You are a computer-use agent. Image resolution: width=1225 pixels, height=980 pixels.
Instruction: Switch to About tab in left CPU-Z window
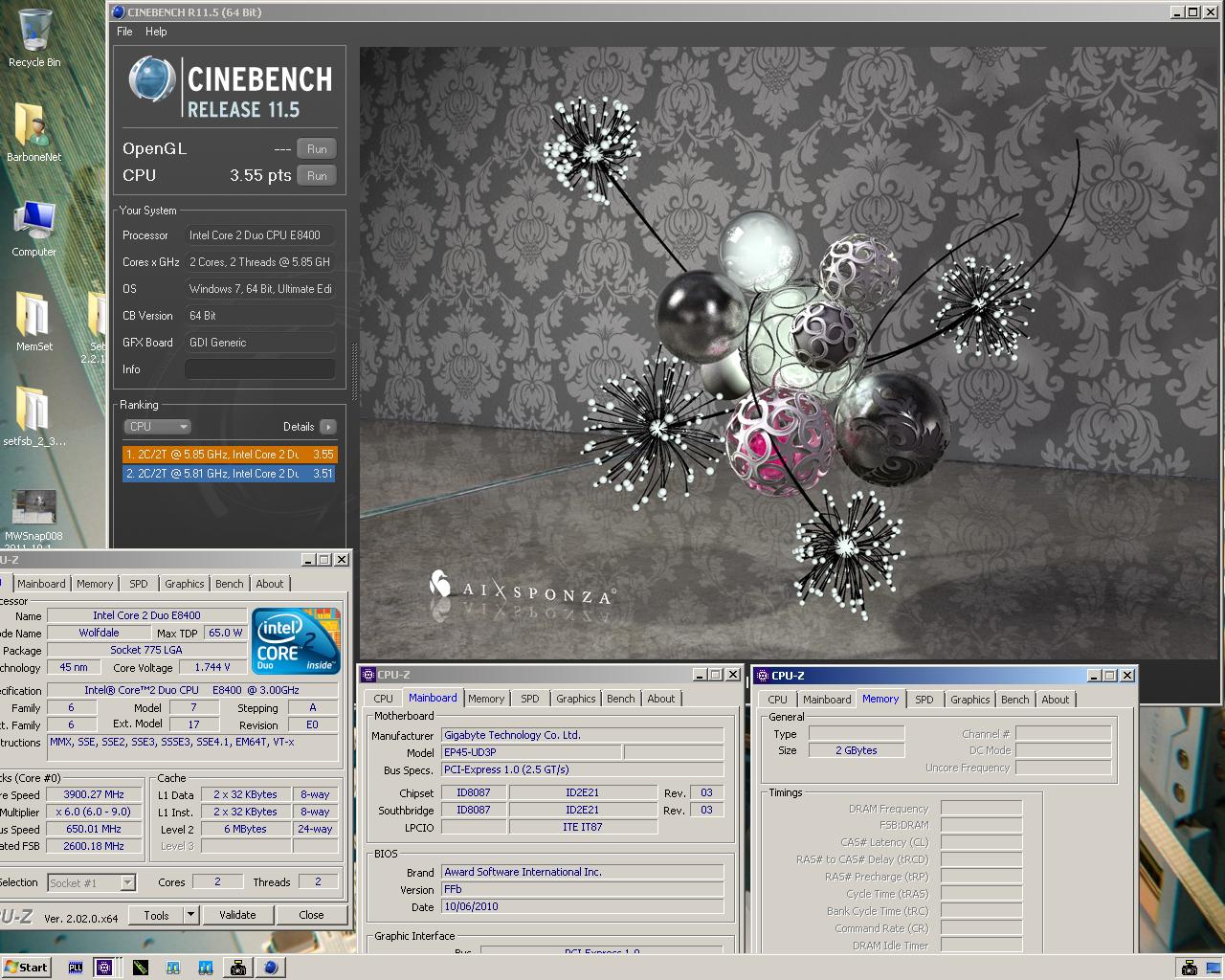270,584
